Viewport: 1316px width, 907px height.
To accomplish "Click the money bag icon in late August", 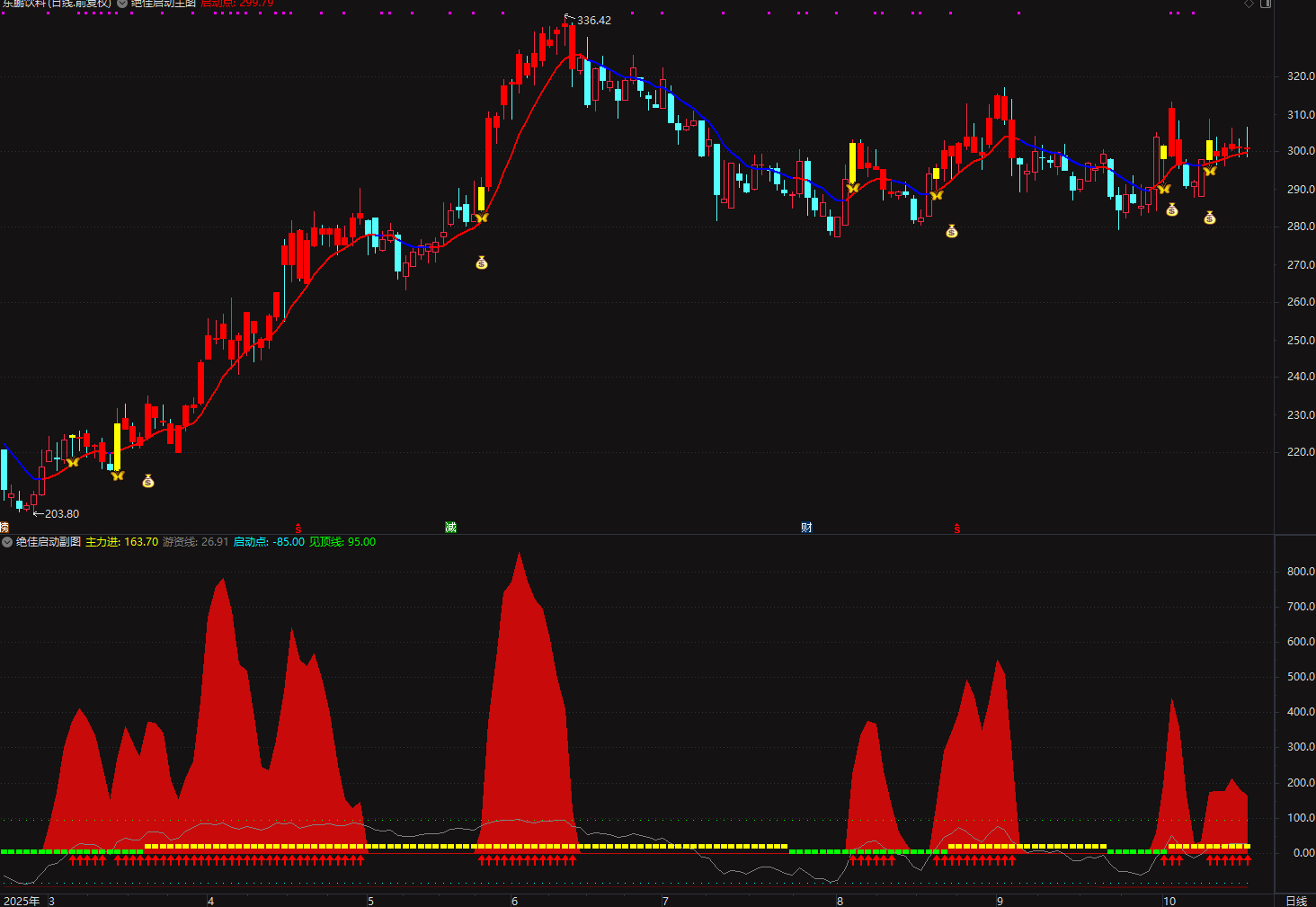I will tap(952, 231).
